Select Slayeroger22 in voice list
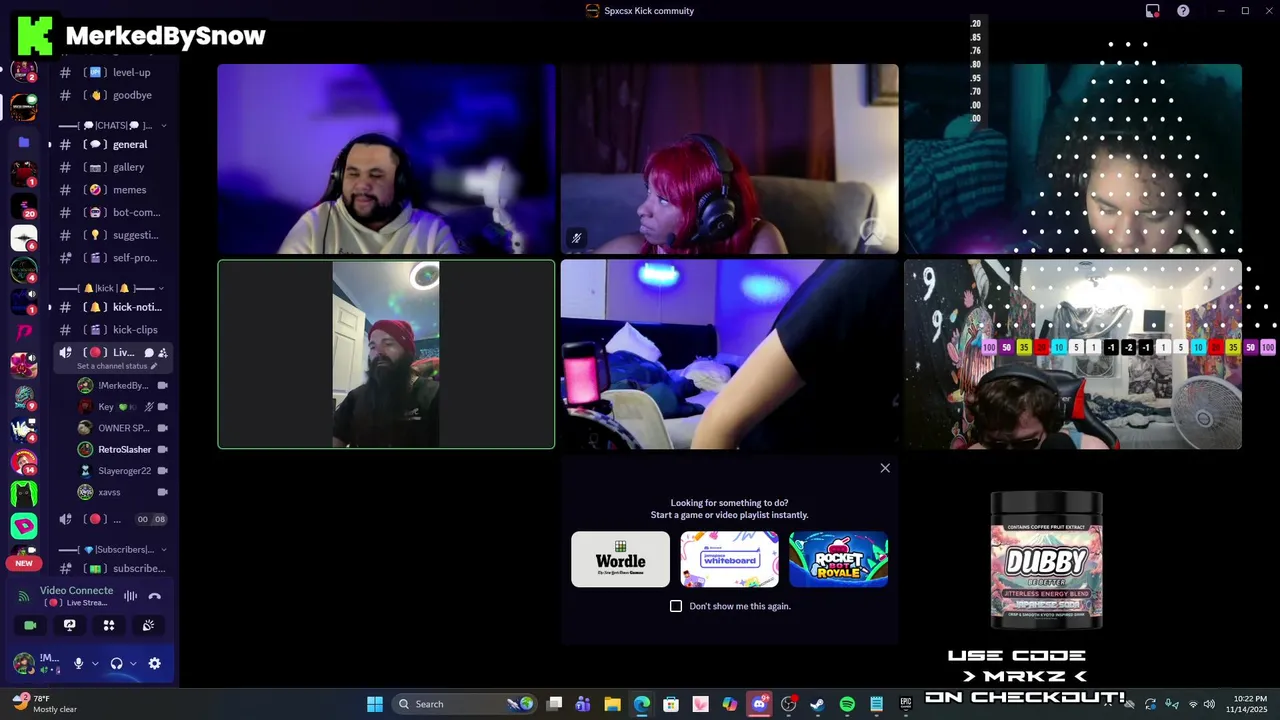The image size is (1280, 720). [122, 470]
